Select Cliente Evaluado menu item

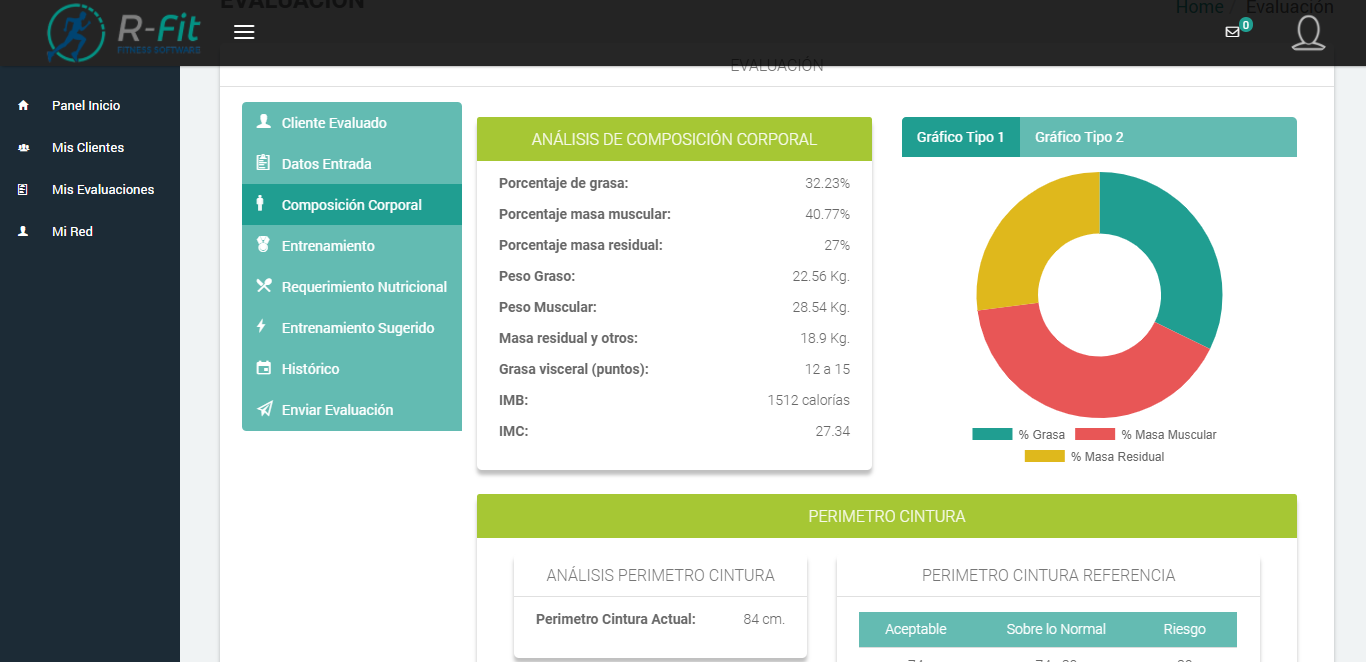click(334, 123)
